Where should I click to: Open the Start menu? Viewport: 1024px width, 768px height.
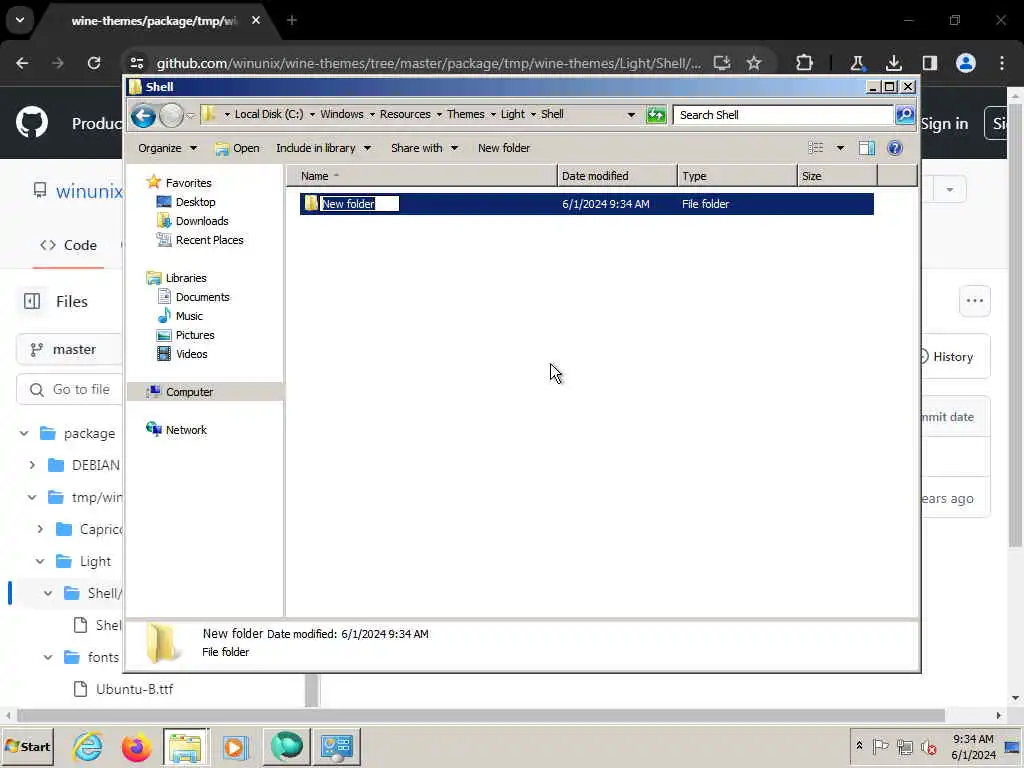point(27,746)
